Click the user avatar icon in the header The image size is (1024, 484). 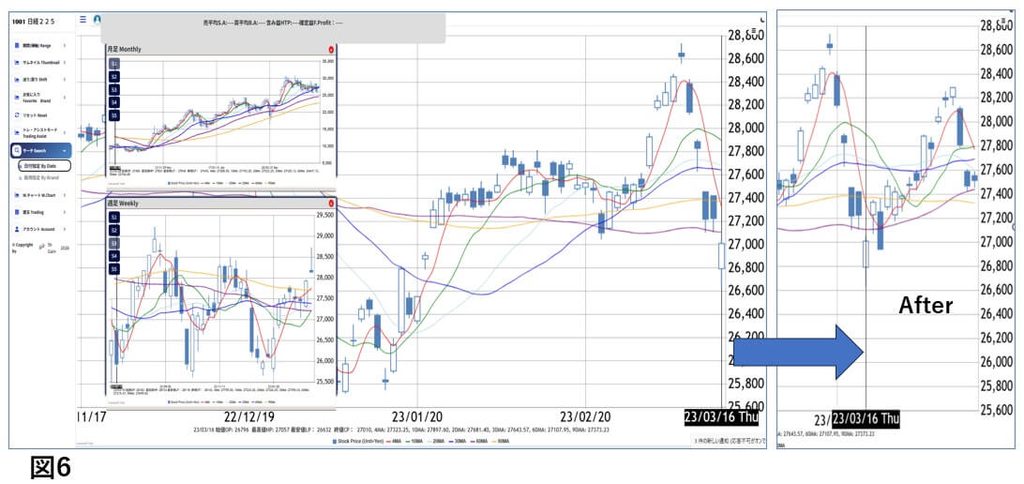coord(97,19)
